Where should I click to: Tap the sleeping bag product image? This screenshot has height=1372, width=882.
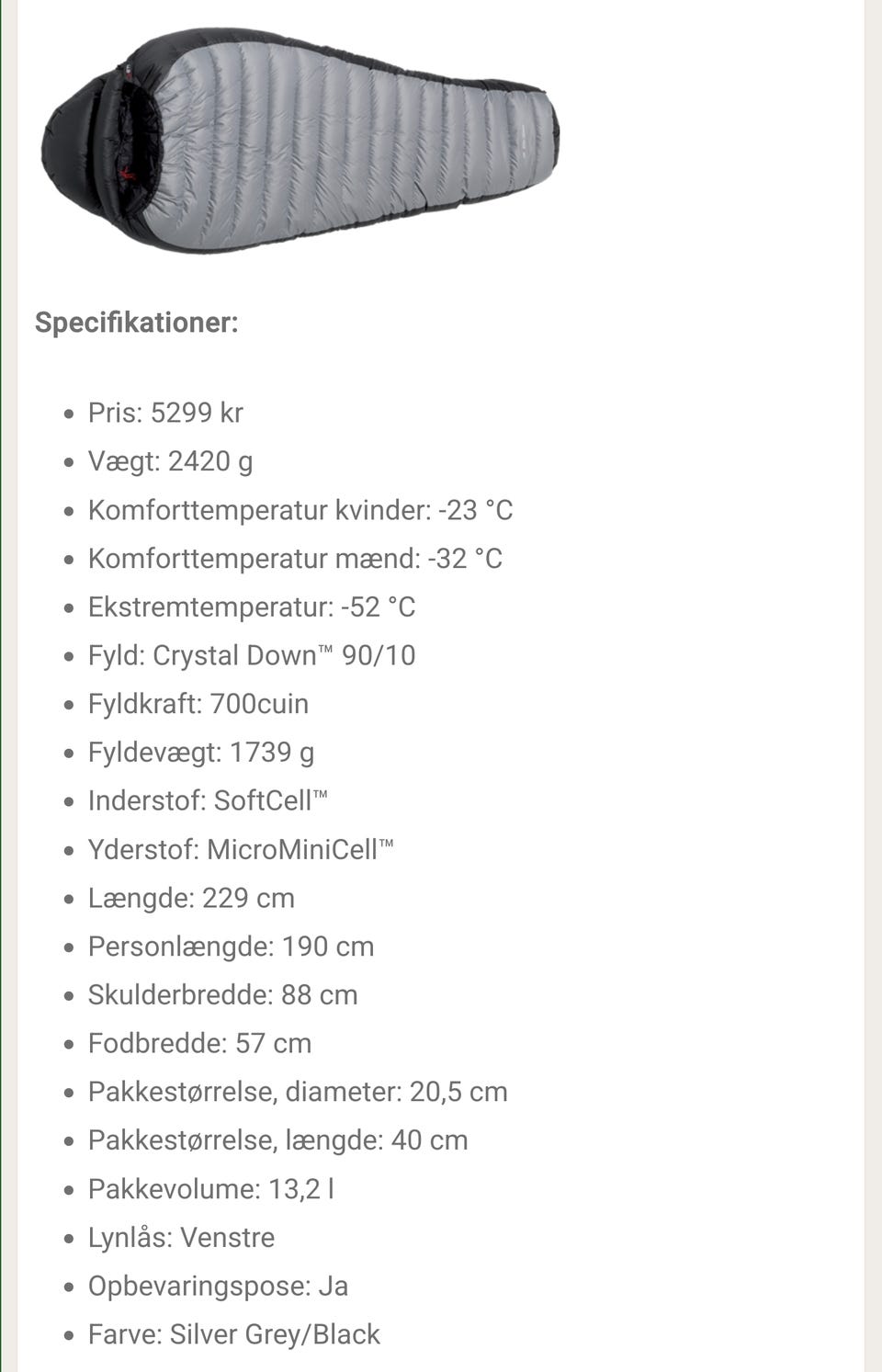(x=300, y=140)
